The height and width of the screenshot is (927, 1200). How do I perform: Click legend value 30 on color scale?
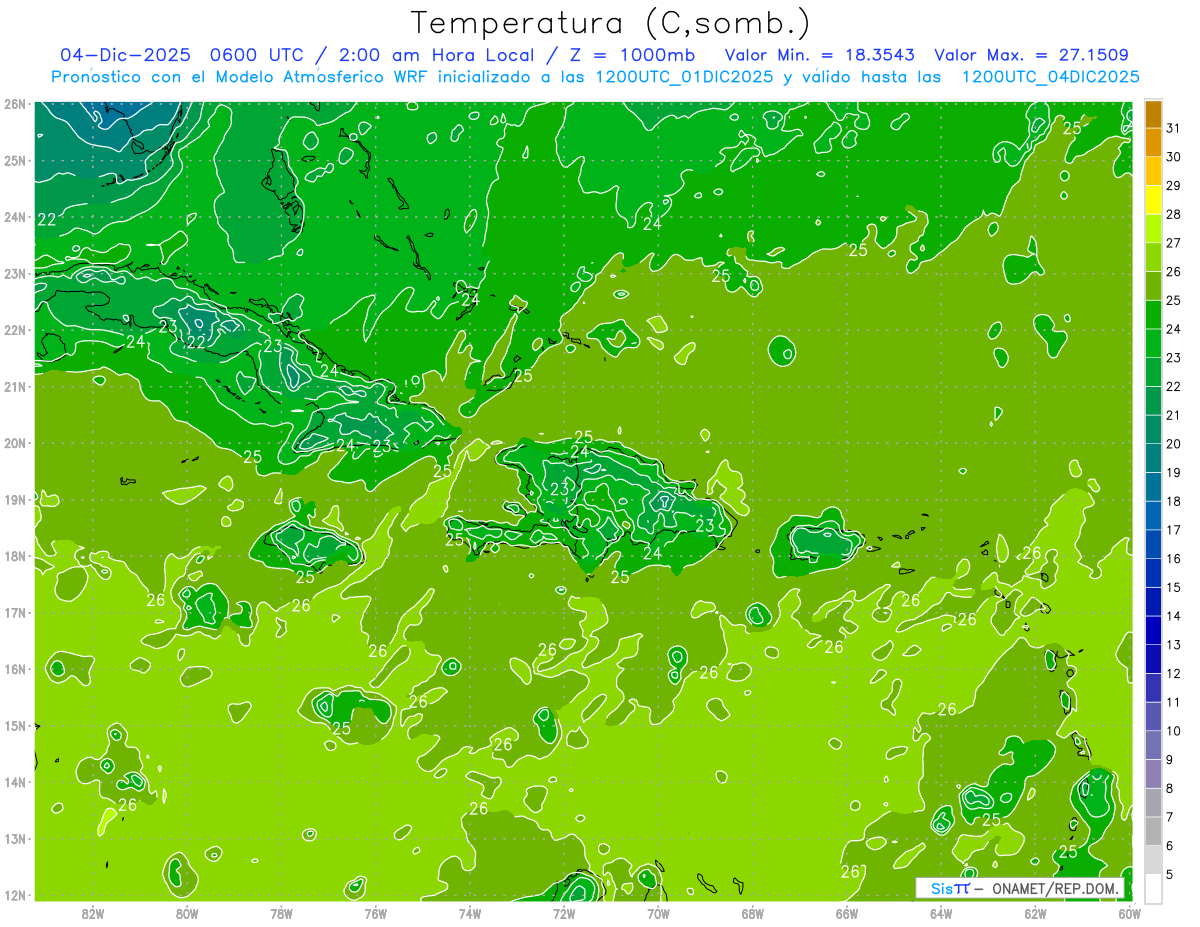point(1173,157)
